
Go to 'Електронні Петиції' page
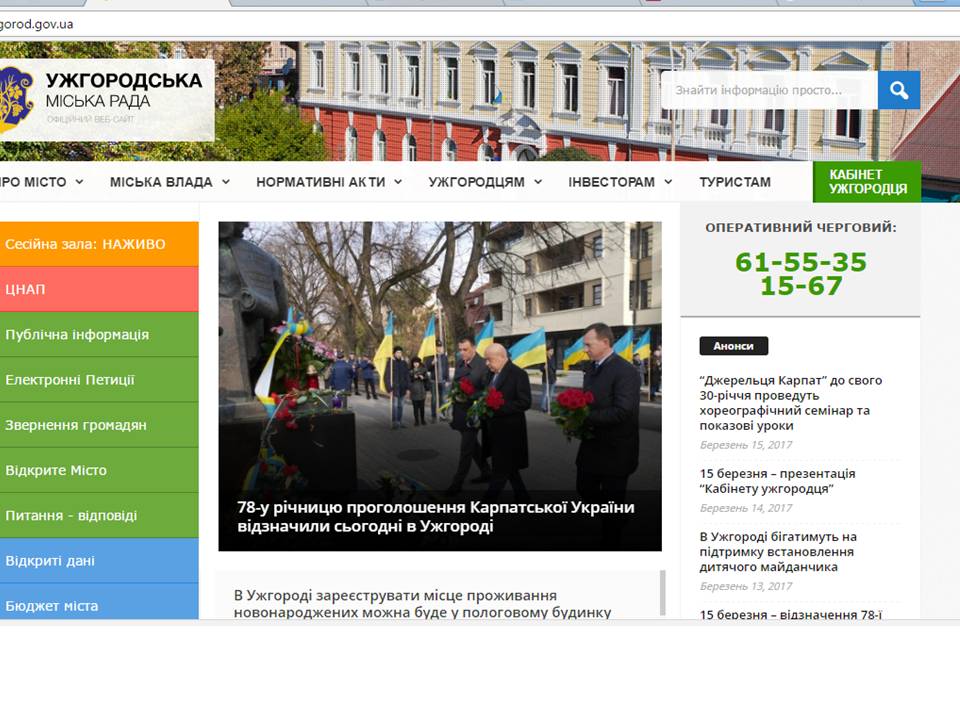click(98, 380)
